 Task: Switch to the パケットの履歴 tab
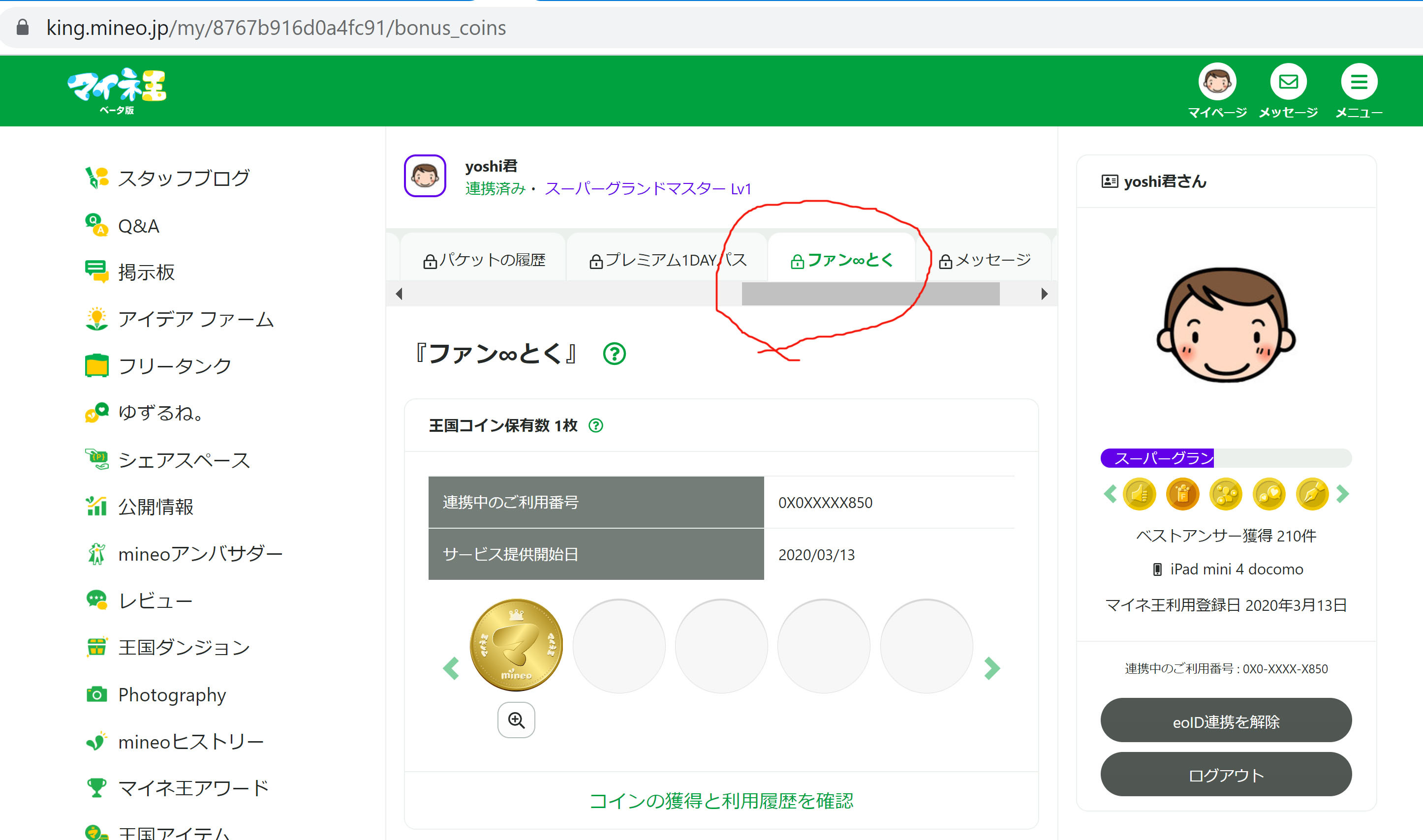tap(484, 260)
